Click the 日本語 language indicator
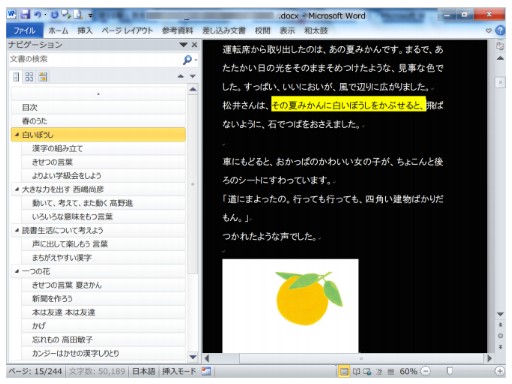 [144, 371]
